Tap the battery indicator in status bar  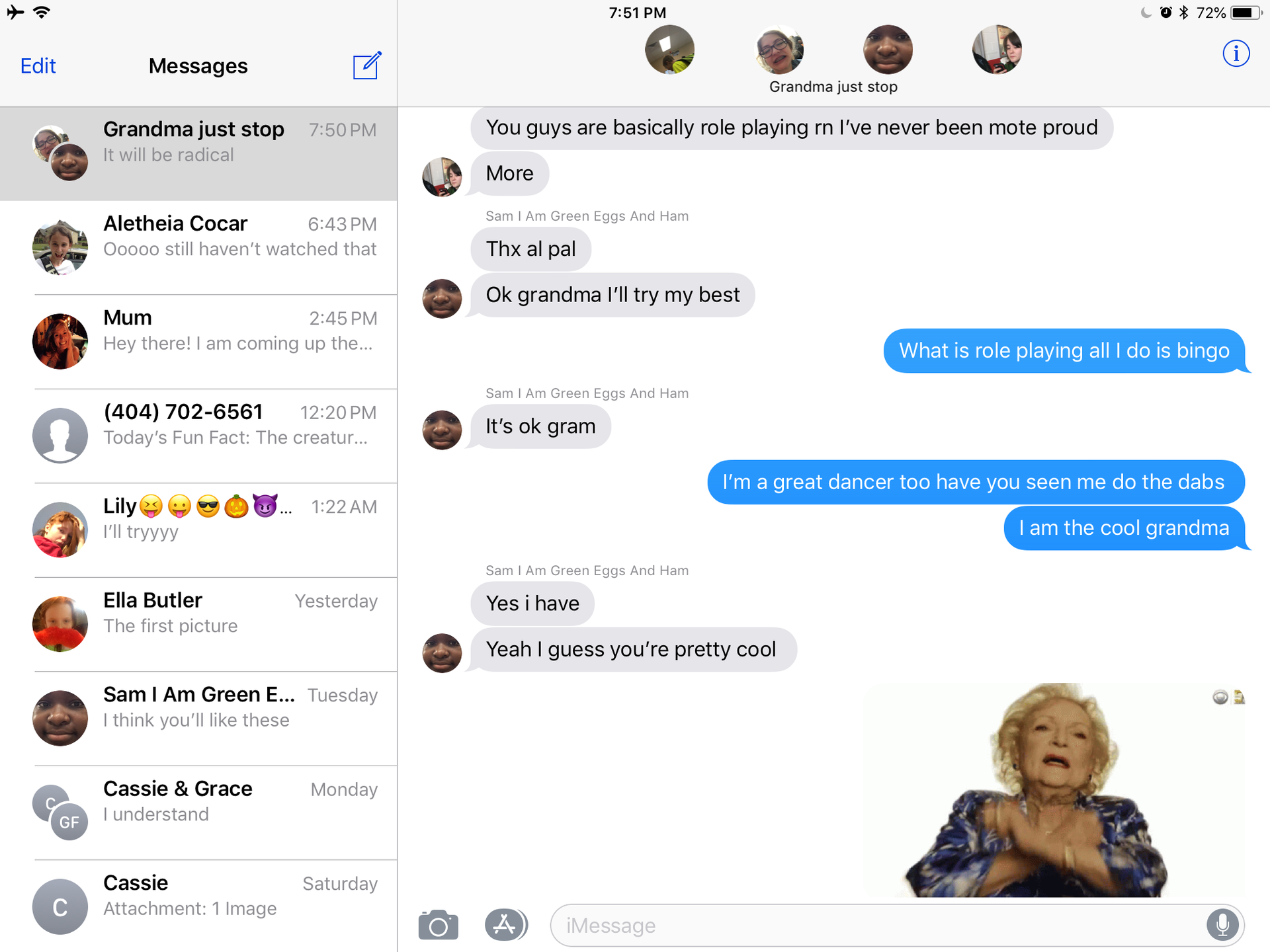[1247, 13]
